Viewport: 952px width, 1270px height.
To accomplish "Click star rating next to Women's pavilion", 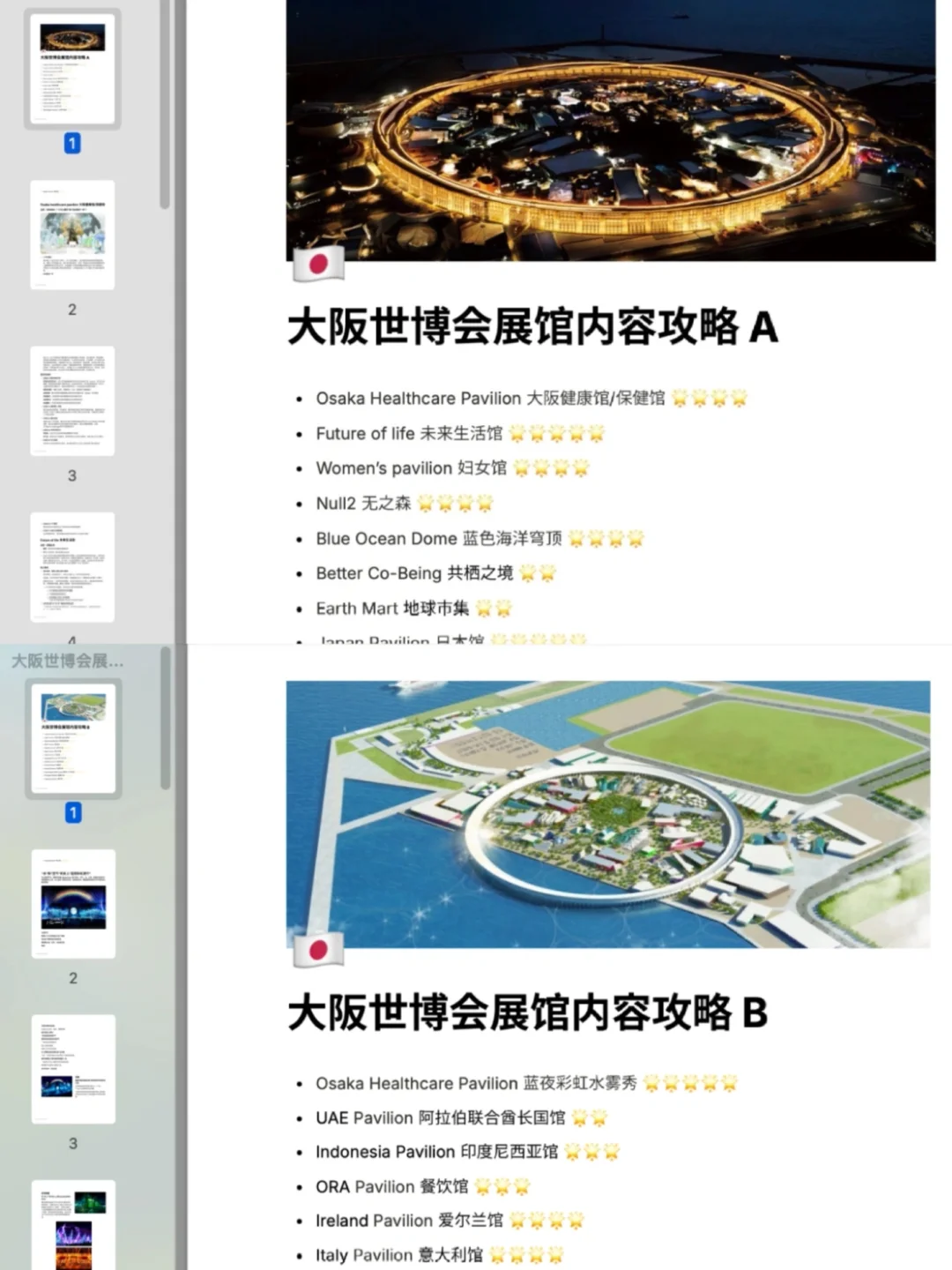I will tap(551, 468).
